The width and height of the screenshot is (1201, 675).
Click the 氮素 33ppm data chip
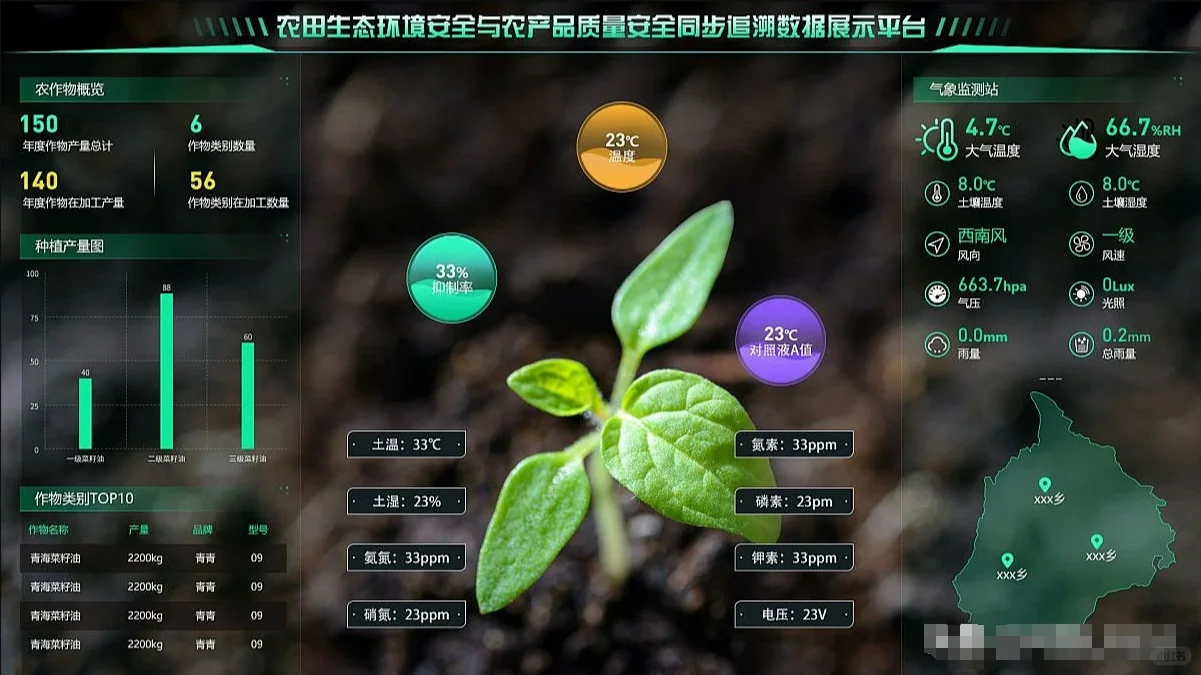click(794, 445)
